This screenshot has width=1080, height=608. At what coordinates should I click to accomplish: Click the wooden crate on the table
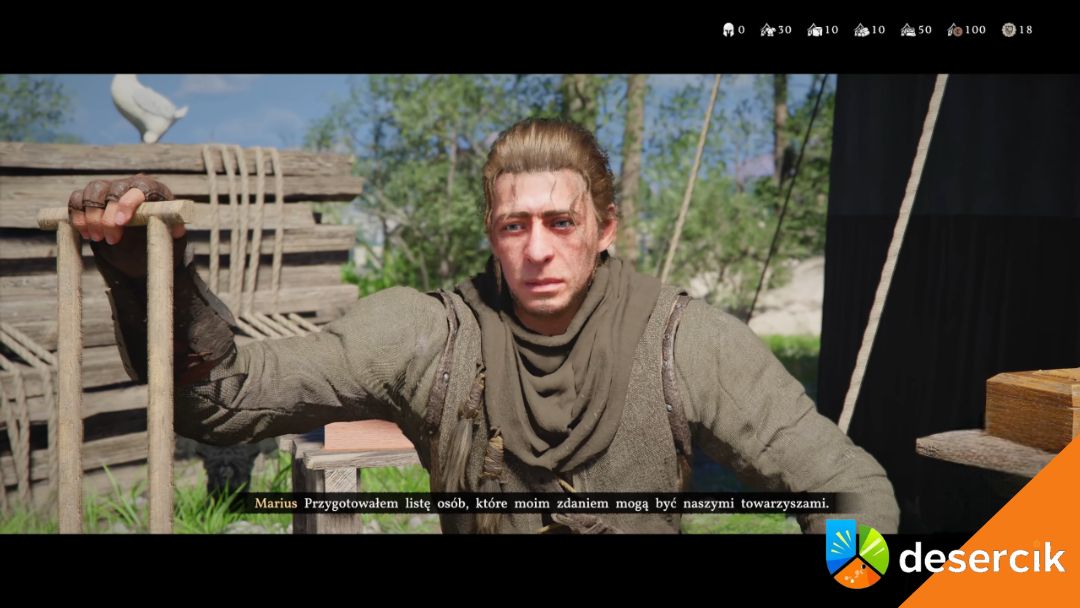click(1032, 408)
